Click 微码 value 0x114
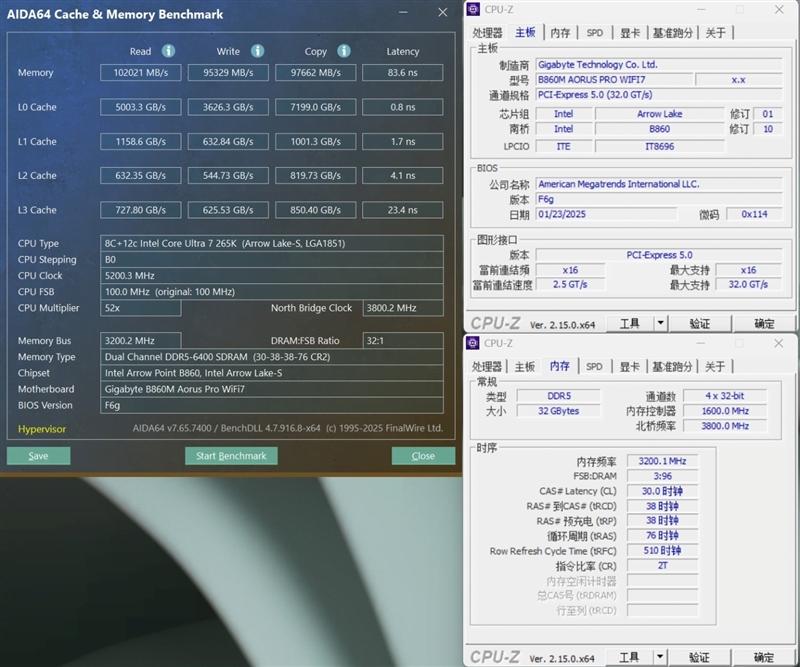The width and height of the screenshot is (800, 667). (x=754, y=214)
